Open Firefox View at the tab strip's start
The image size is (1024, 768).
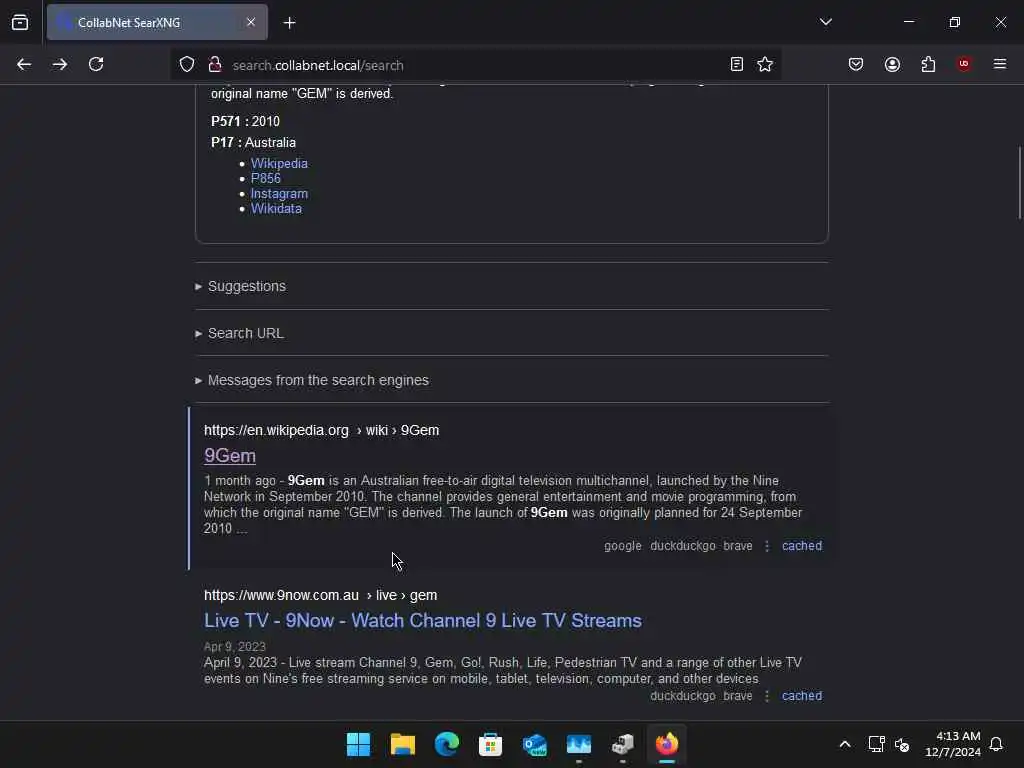pos(20,23)
